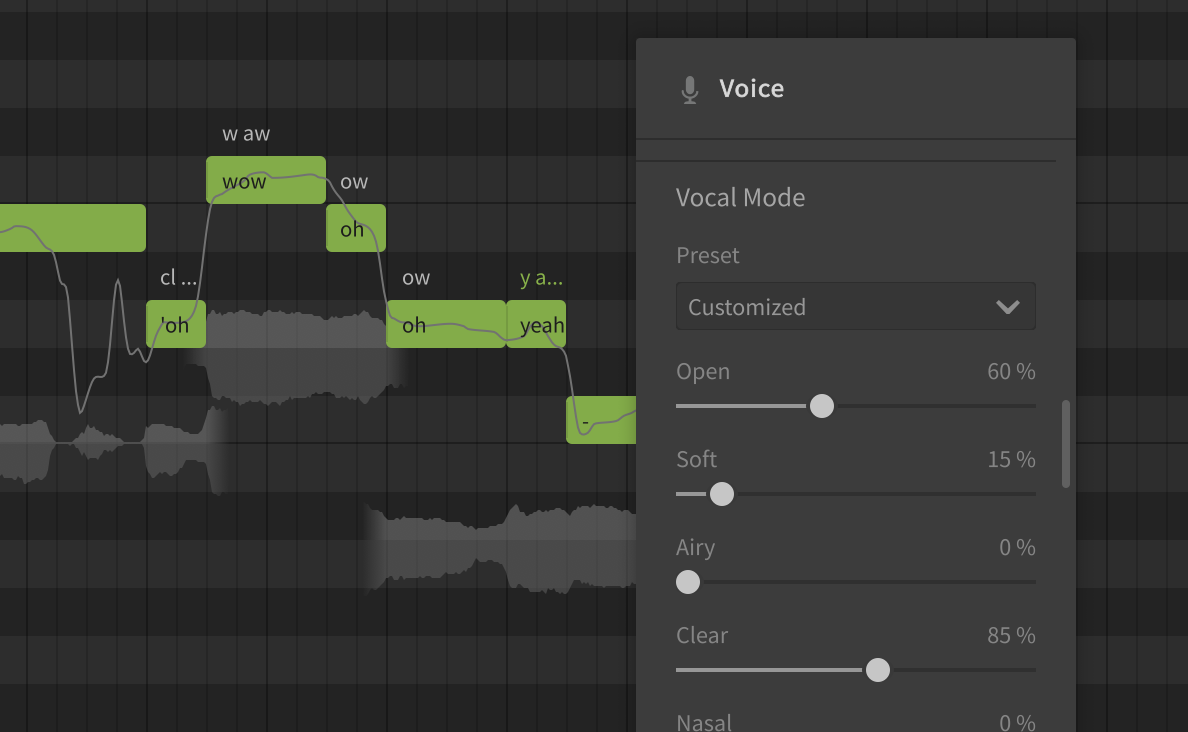The height and width of the screenshot is (732, 1188).
Task: Click the Nasal 0 % value
Action: coord(1017,722)
